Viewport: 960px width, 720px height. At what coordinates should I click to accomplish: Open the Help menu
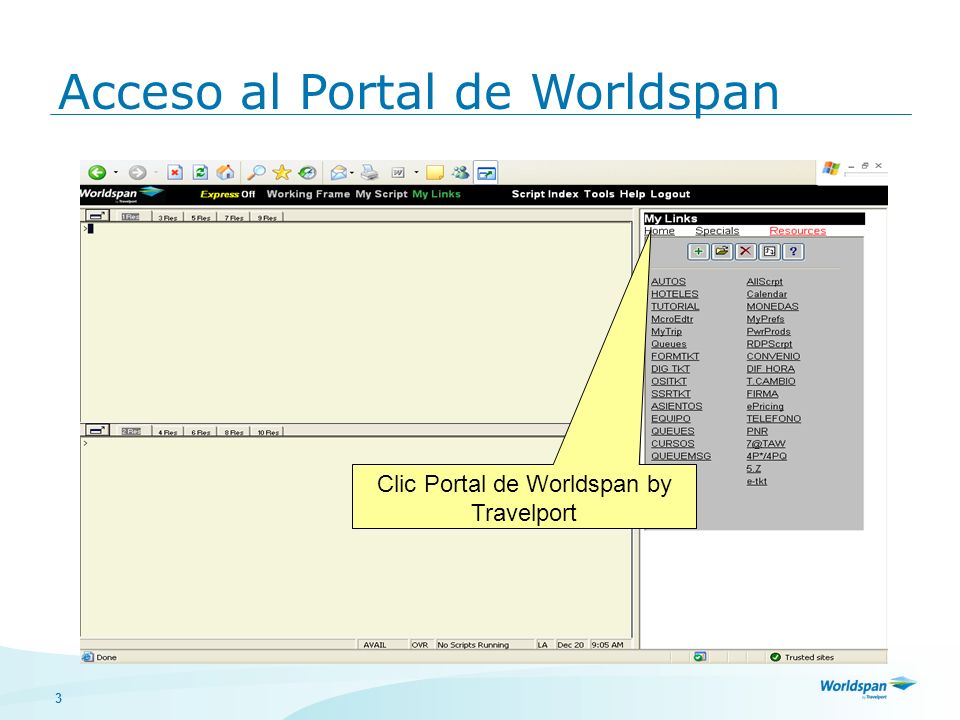632,194
